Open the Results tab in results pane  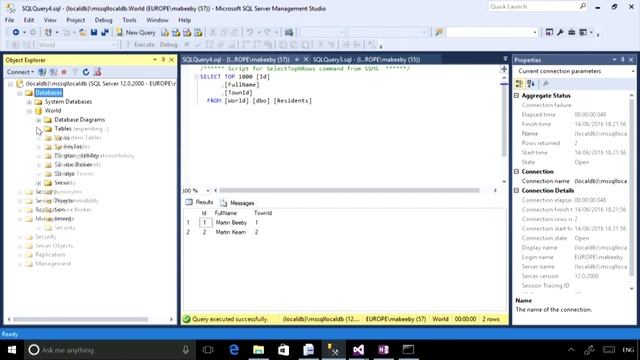point(200,202)
